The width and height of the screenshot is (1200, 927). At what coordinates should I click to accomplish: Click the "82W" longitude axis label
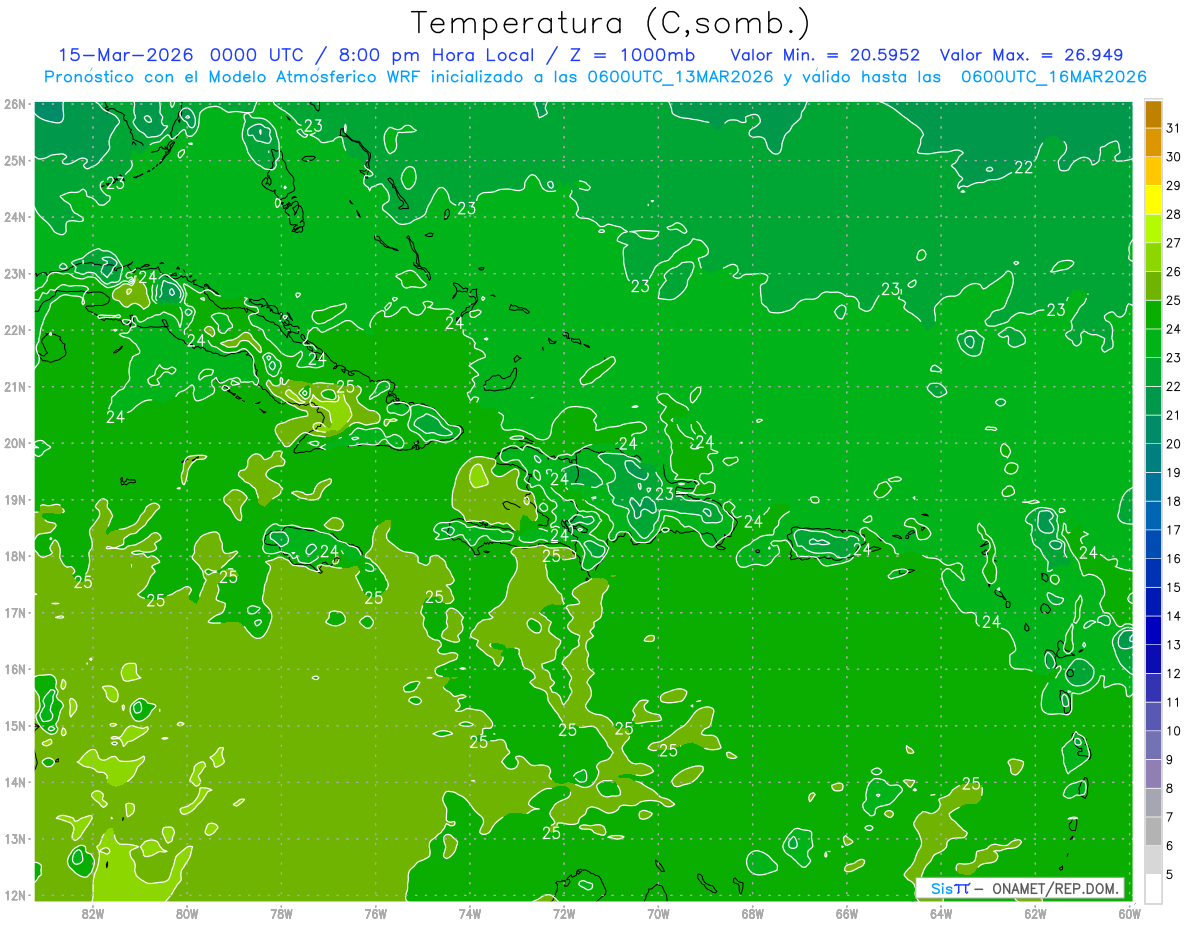click(x=93, y=913)
